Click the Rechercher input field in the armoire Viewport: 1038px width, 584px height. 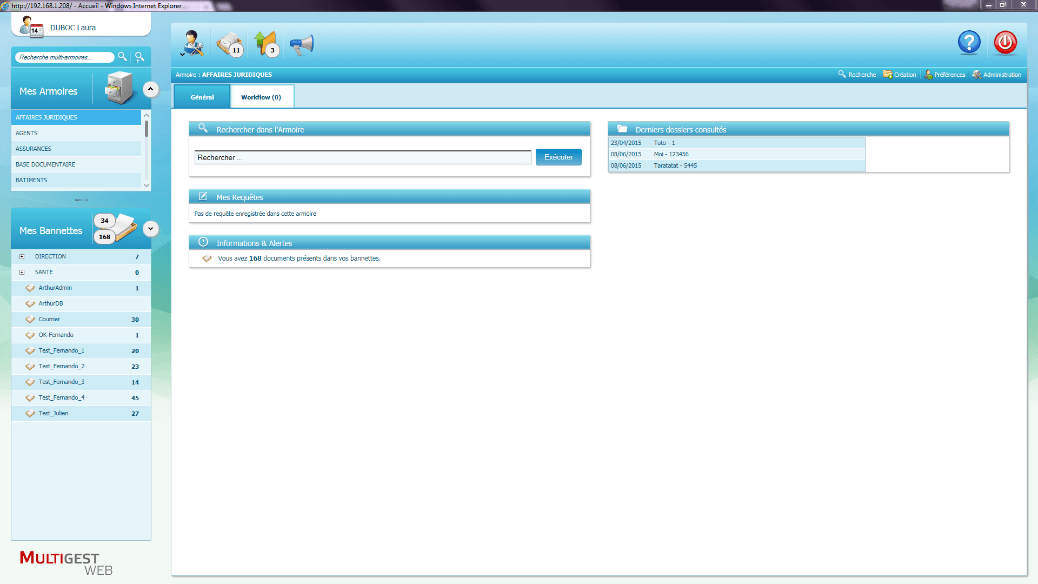pyautogui.click(x=362, y=157)
